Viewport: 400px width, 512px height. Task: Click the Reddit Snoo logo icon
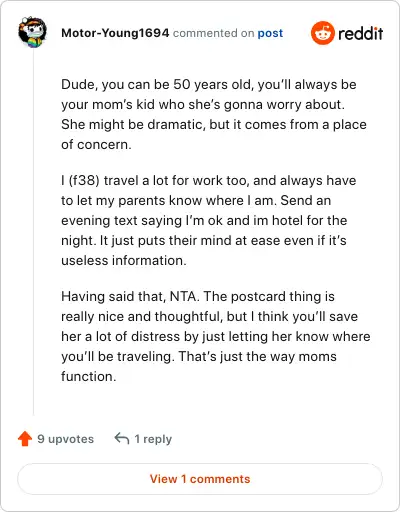(322, 33)
